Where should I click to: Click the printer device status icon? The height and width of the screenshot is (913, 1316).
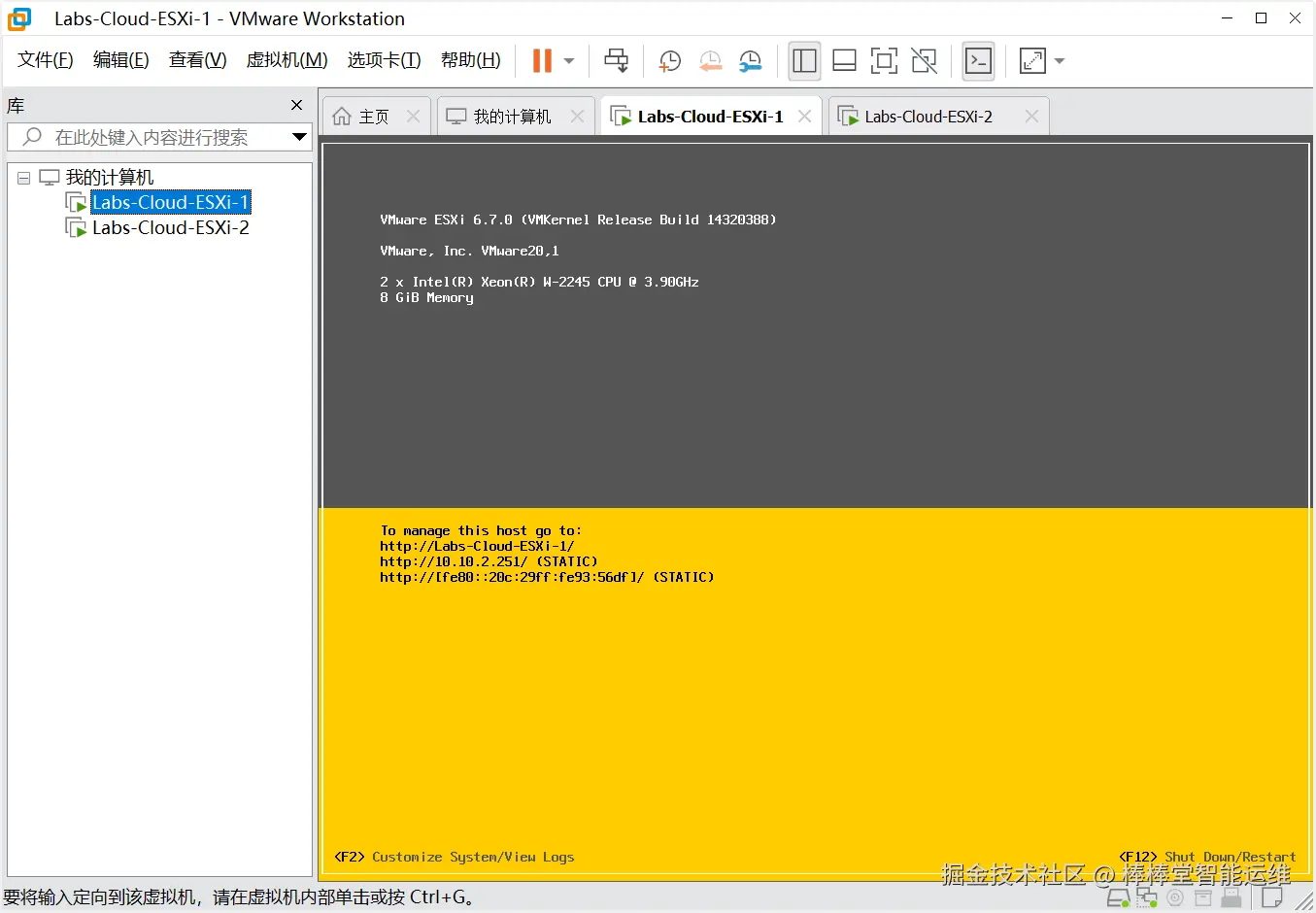click(x=1203, y=898)
